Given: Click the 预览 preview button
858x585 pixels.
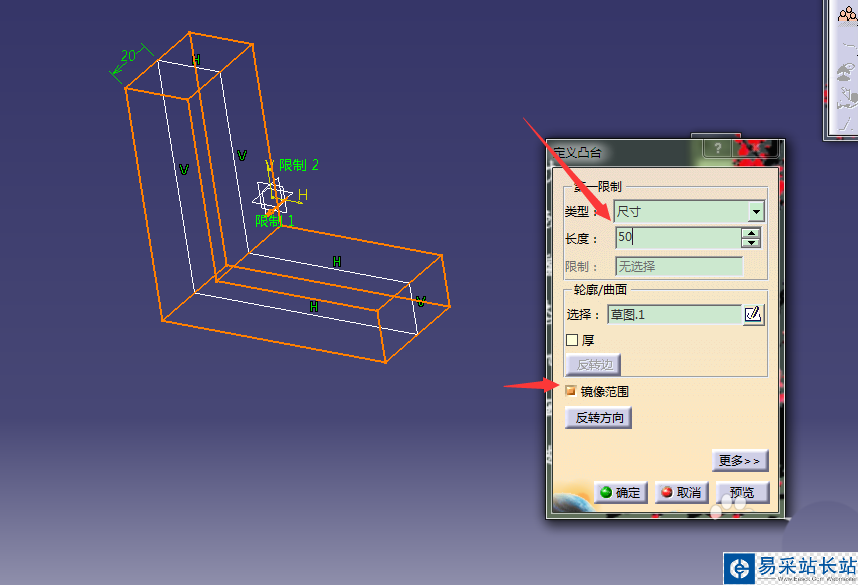Looking at the screenshot, I should coord(743,493).
